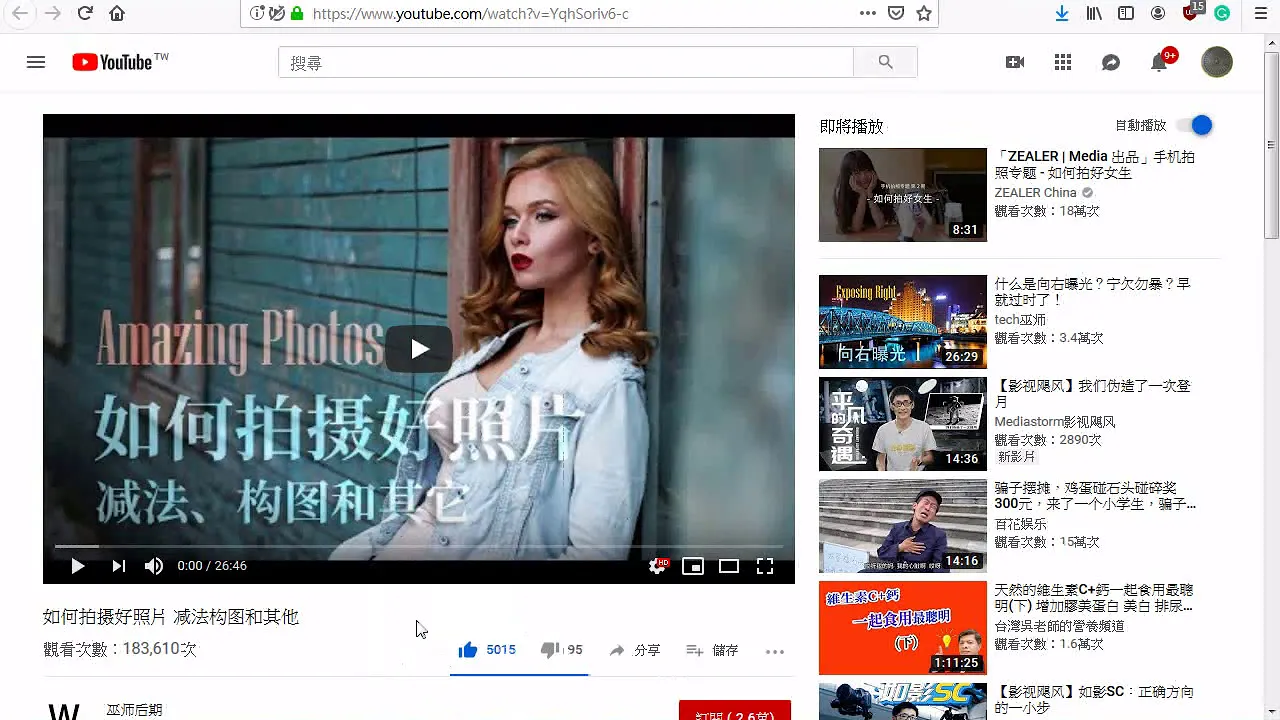Open the Grammarly extension icon
Viewport: 1280px width, 720px height.
coord(1222,13)
